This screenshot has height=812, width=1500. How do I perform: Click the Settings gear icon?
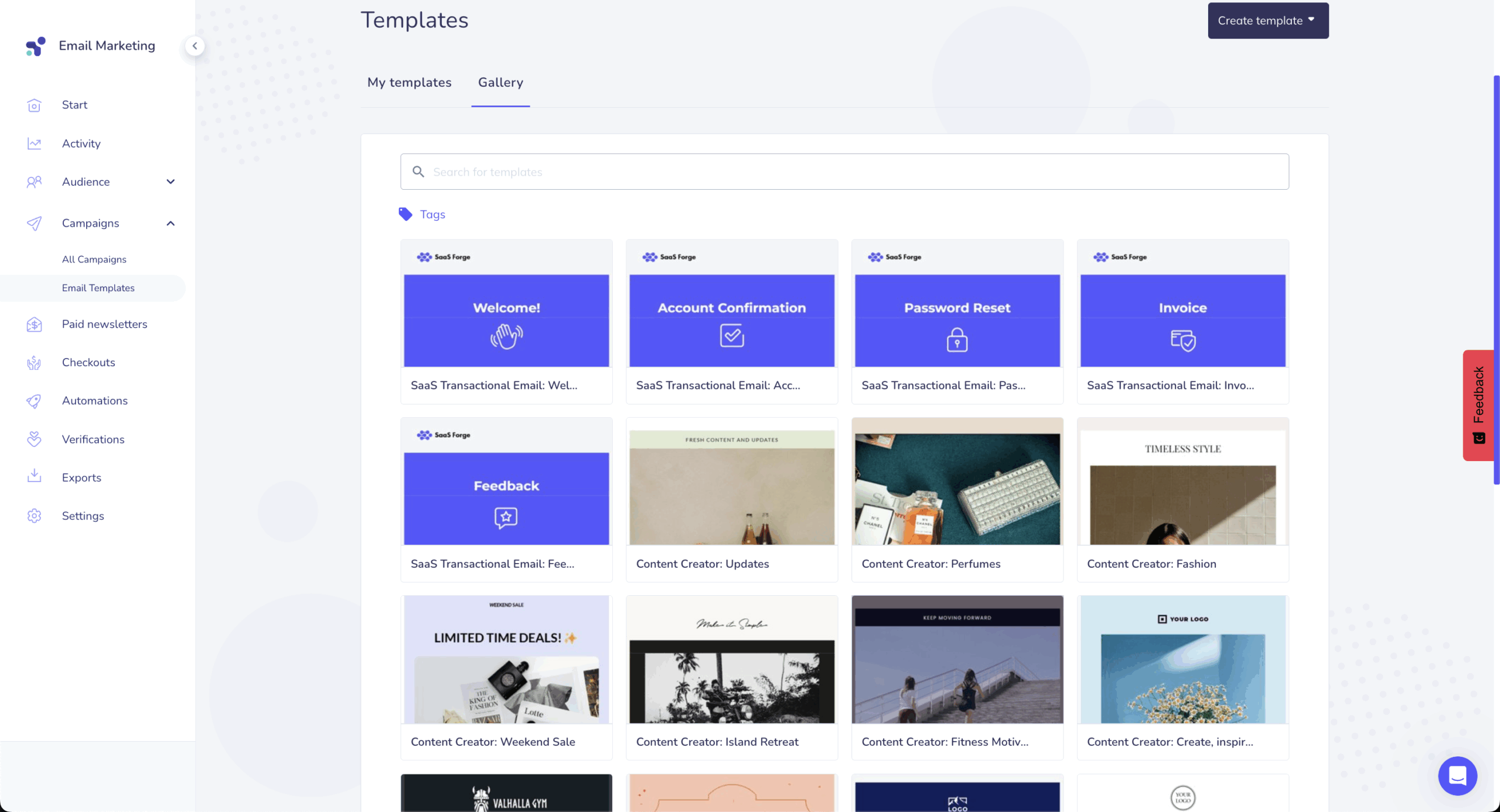pyautogui.click(x=34, y=516)
